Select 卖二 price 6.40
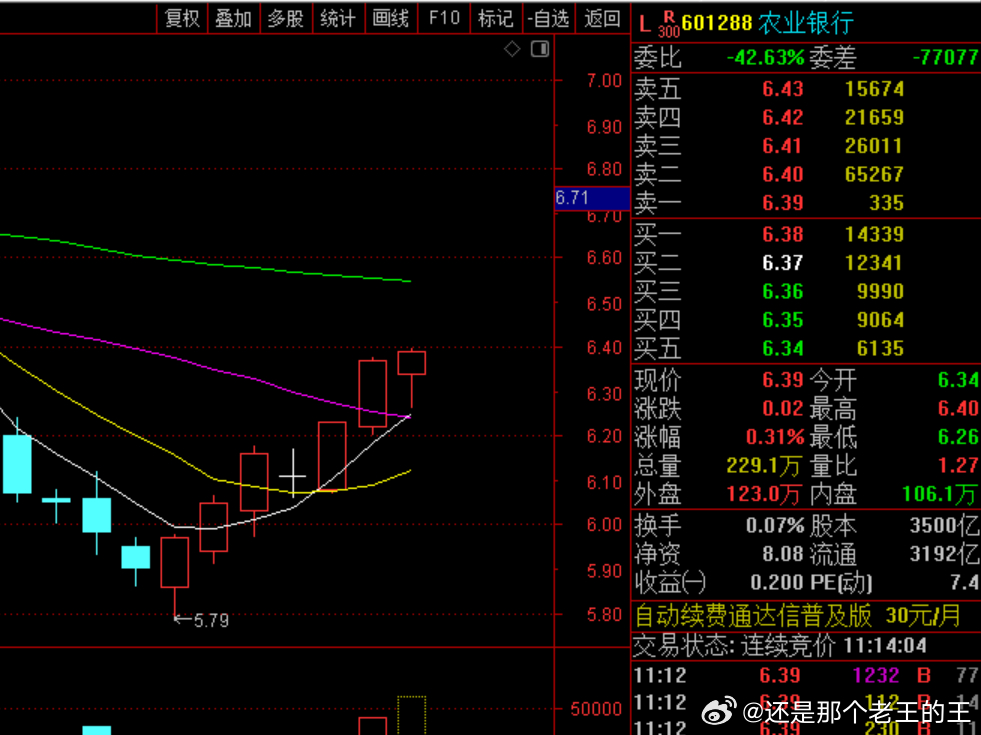This screenshot has width=981, height=735. [x=783, y=175]
